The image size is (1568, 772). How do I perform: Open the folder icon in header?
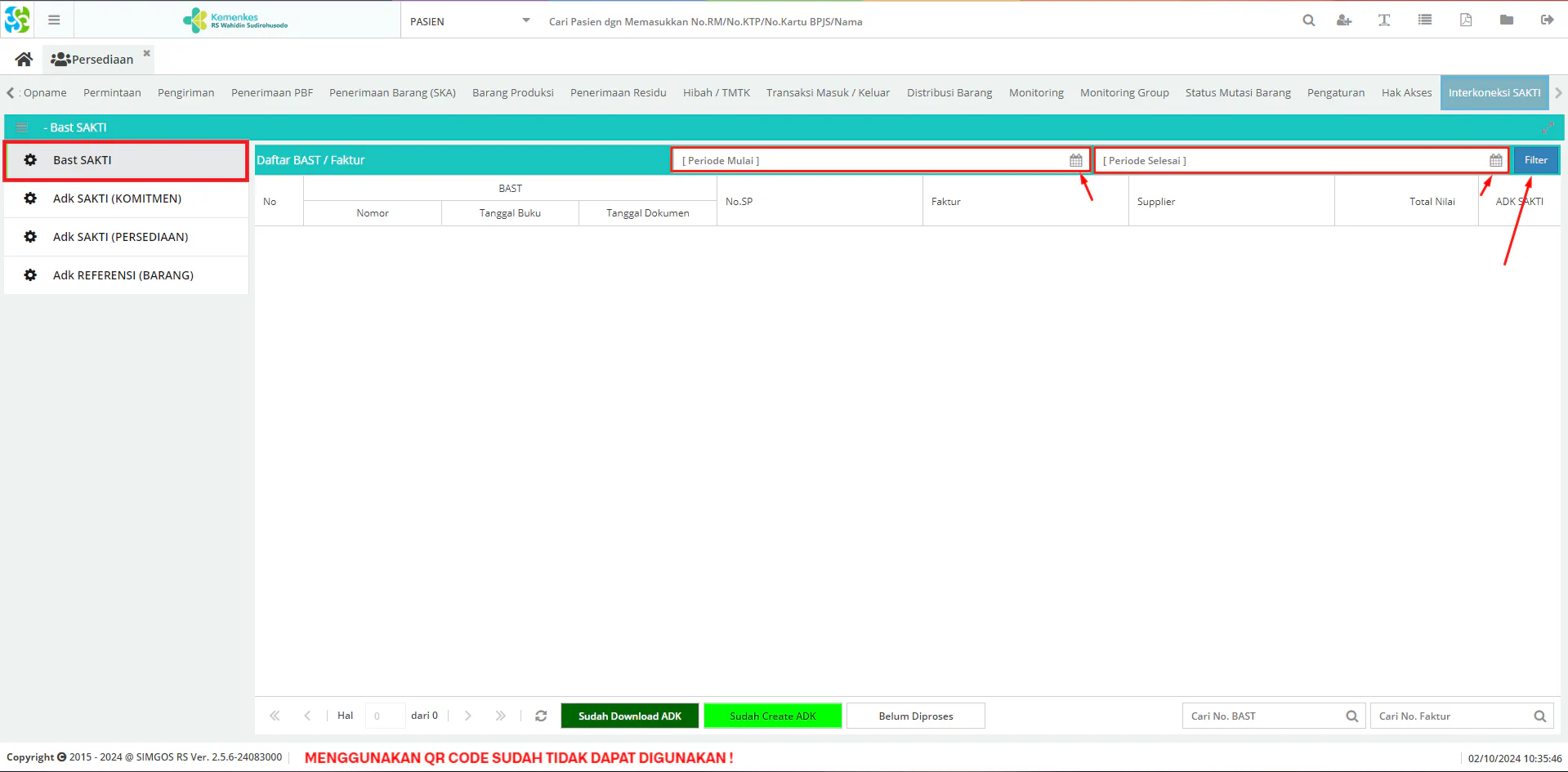(x=1506, y=20)
